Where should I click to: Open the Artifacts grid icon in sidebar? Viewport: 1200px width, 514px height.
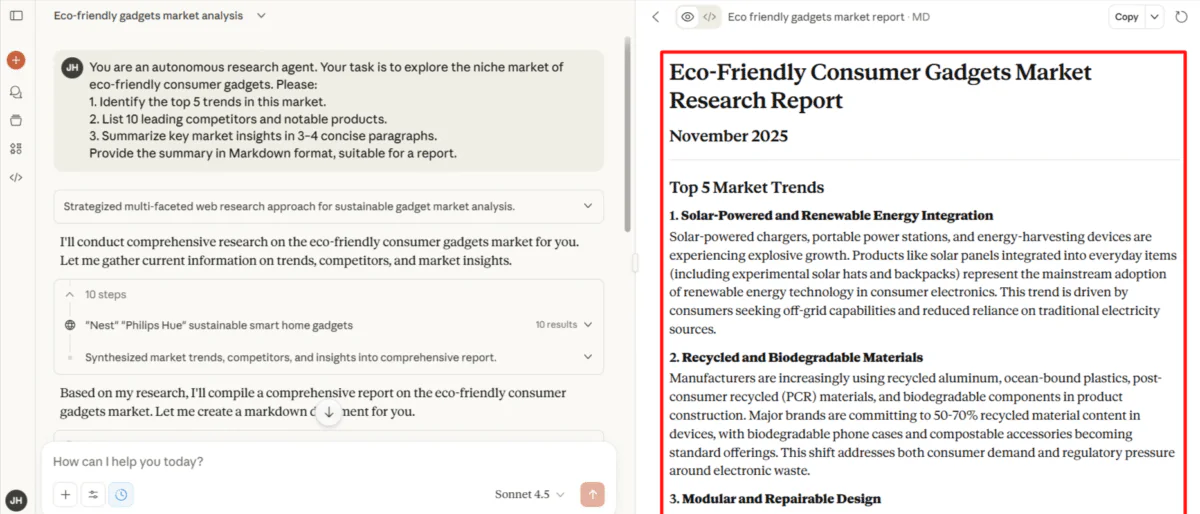[16, 149]
